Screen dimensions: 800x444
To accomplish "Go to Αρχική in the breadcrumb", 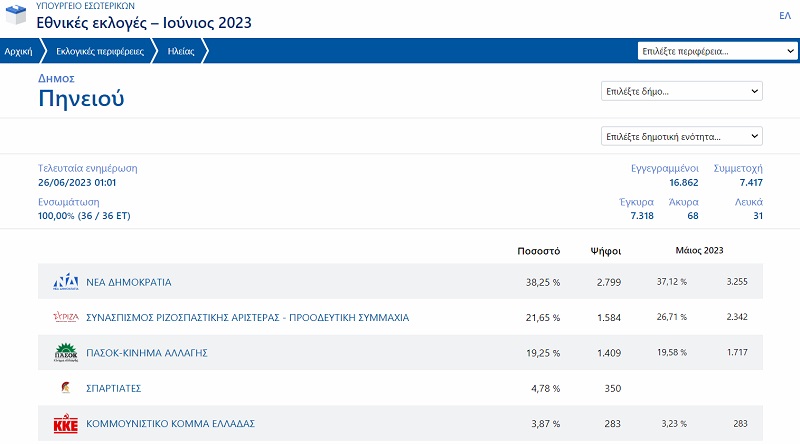I will (19, 50).
